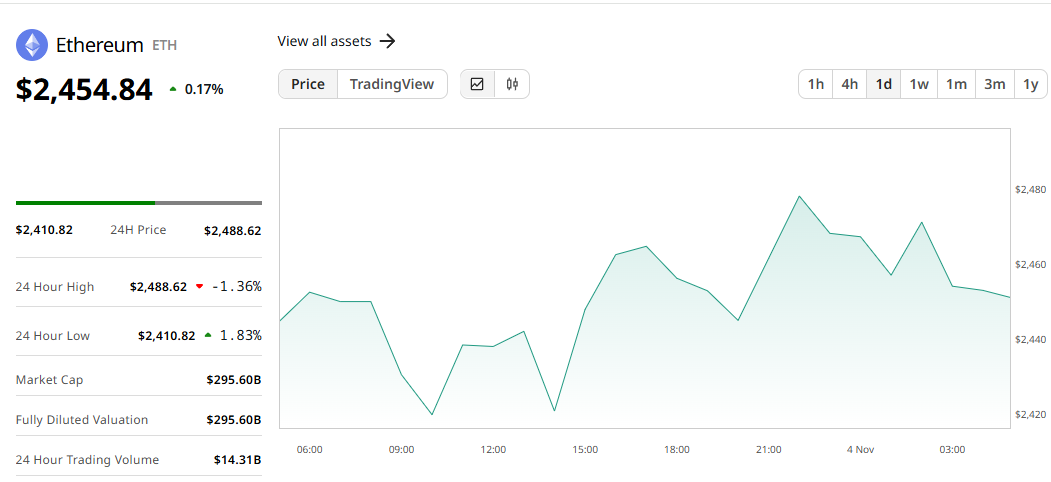Click green up arrow beside 0.17%

tap(173, 88)
